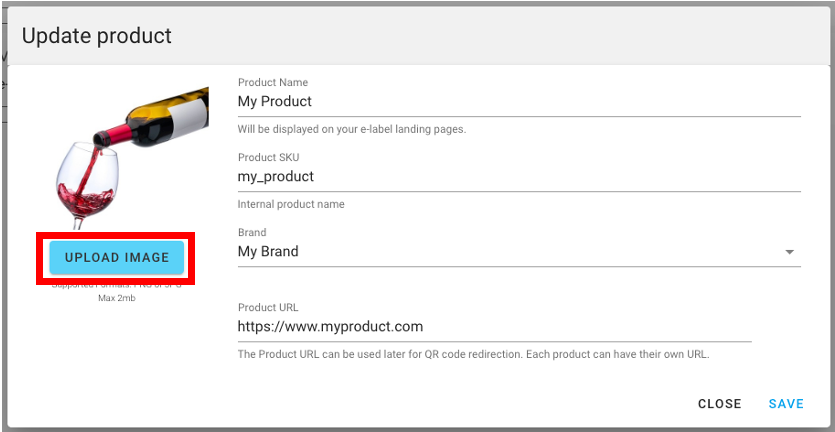Expand the Brand list using the arrow
Viewport: 835px width, 432px height.
(x=790, y=252)
